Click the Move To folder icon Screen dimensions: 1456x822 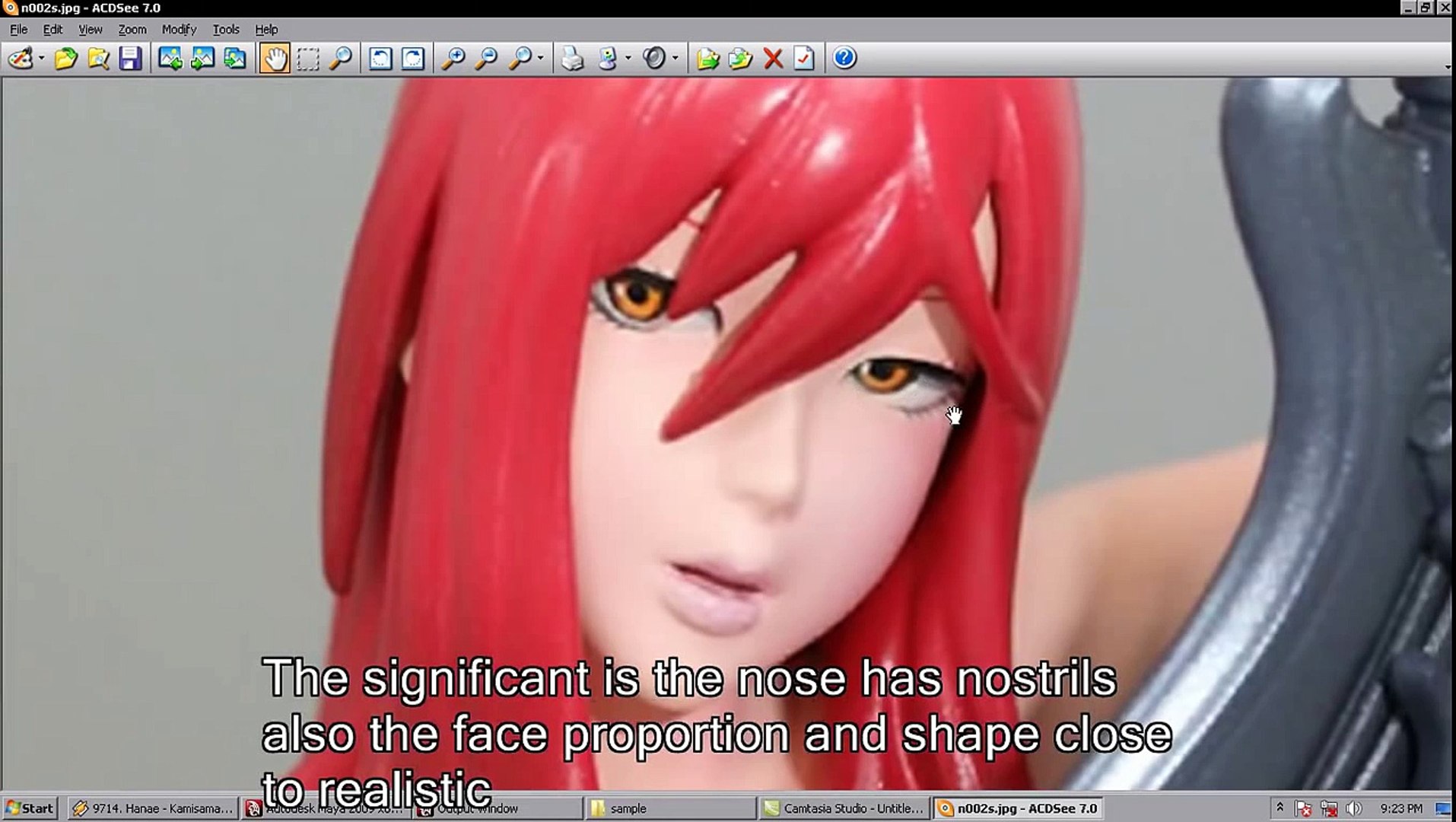click(740, 58)
